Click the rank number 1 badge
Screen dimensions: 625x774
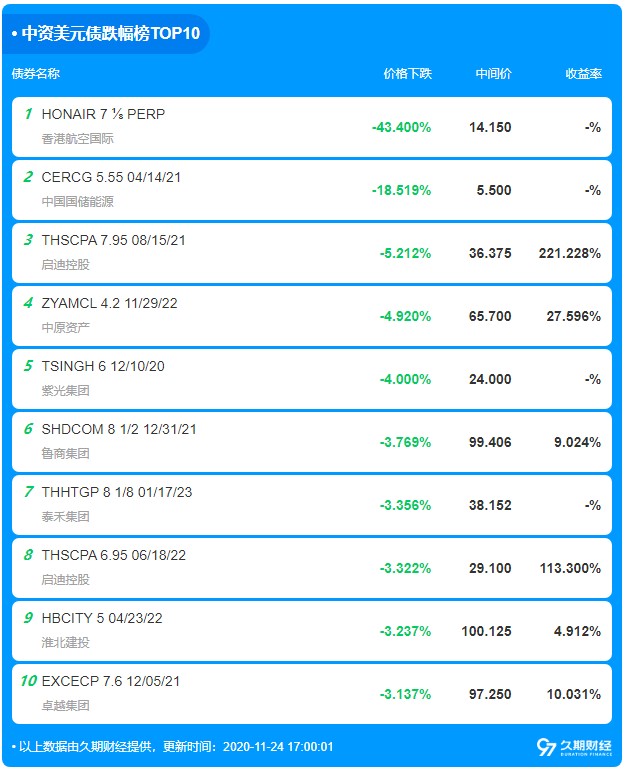click(x=29, y=114)
